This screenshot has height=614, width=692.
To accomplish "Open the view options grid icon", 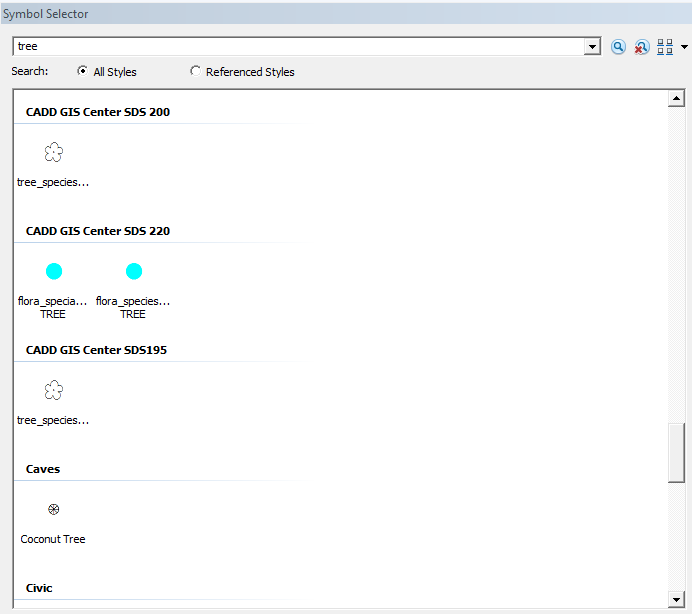I will coord(665,46).
